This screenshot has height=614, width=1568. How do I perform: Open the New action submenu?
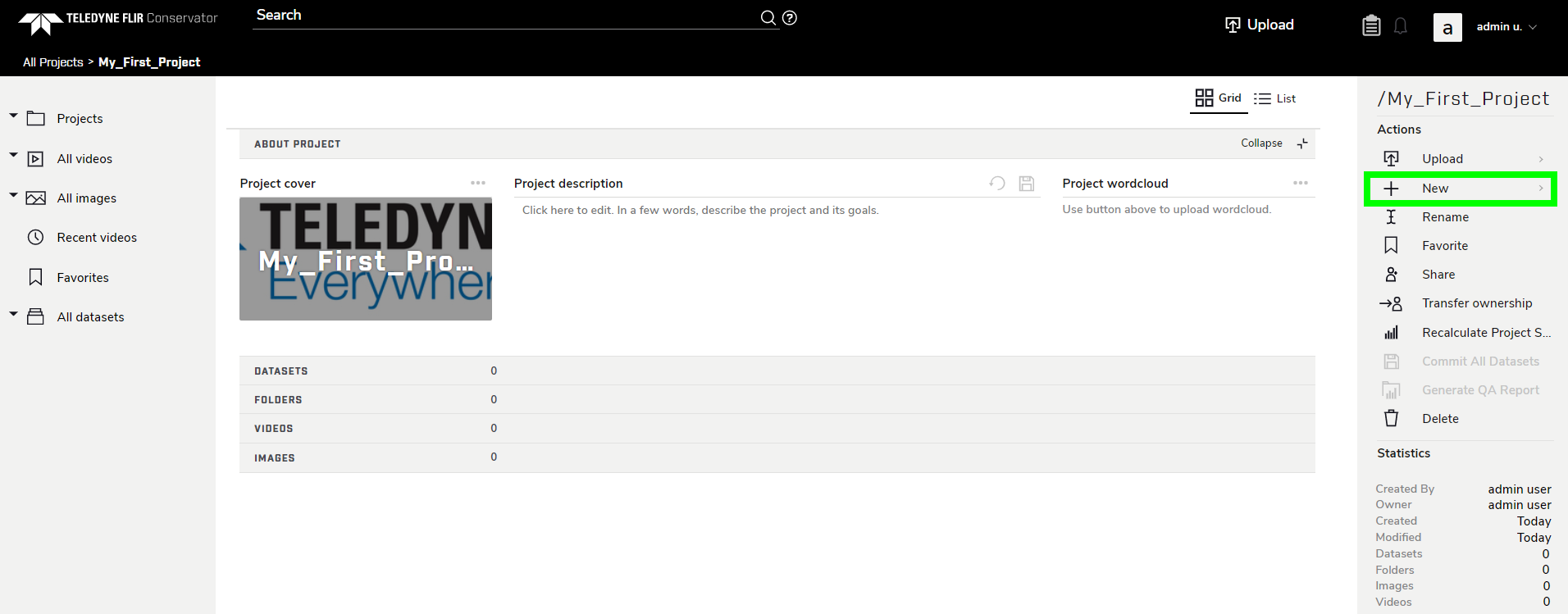pyautogui.click(x=1460, y=189)
